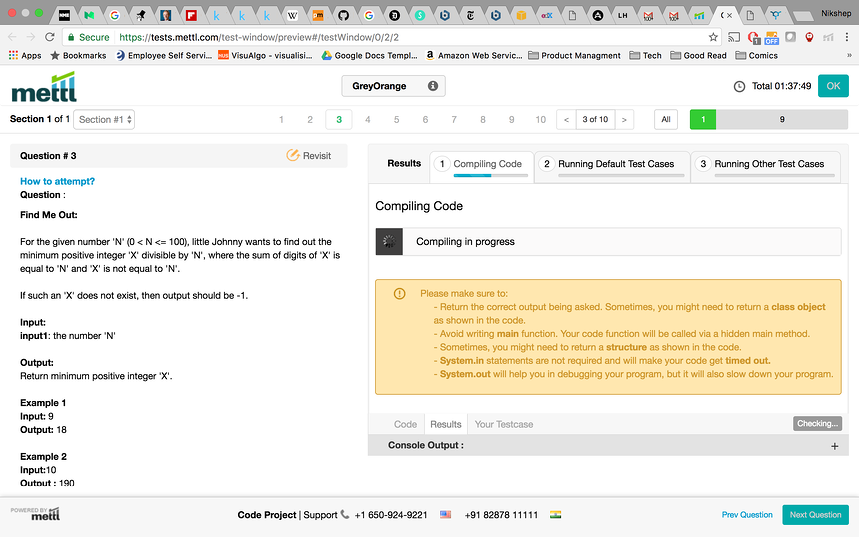Go to previous question with < arrow
Screen dimensions: 859x537
click(x=566, y=119)
